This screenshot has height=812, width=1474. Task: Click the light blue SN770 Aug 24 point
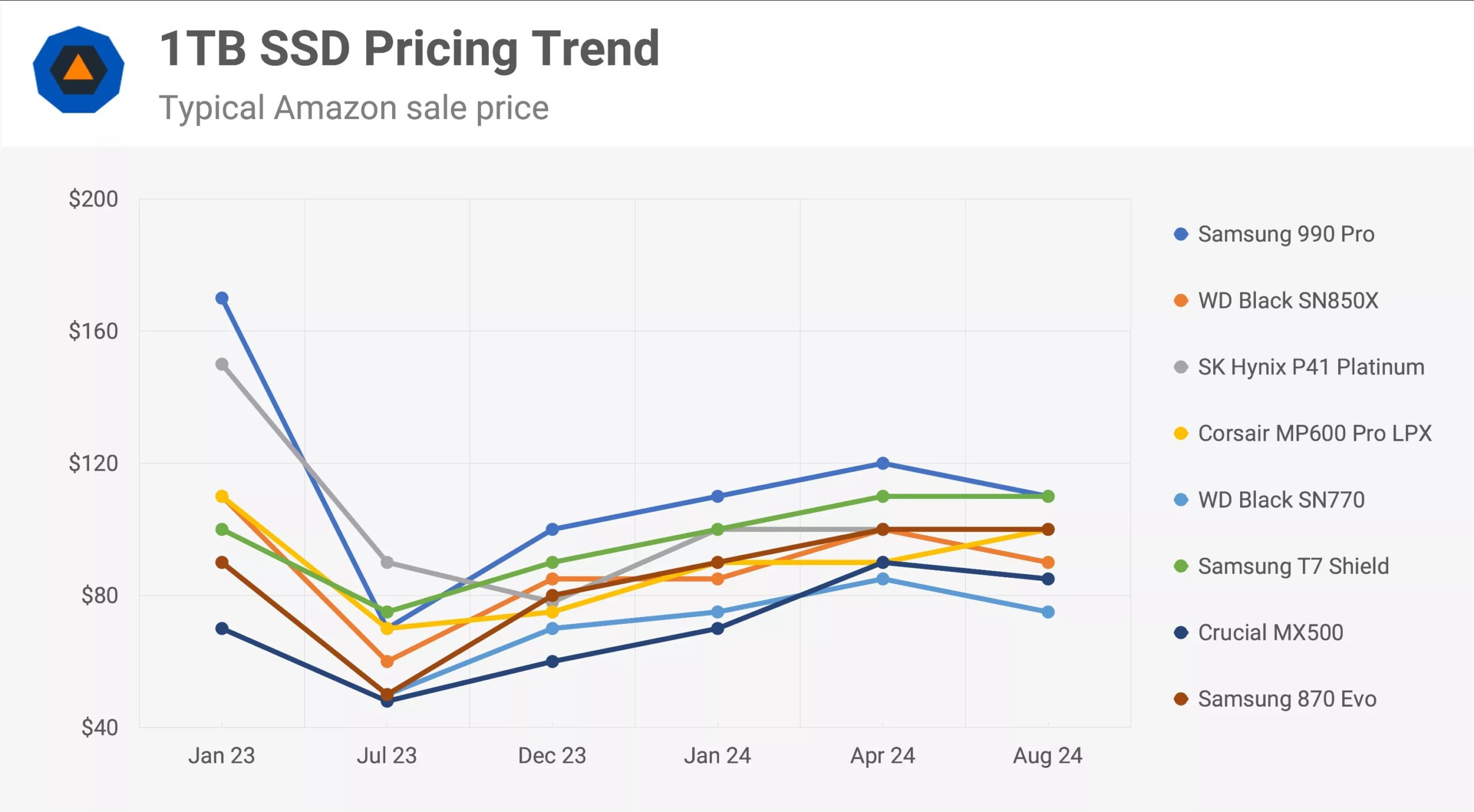(x=1048, y=612)
